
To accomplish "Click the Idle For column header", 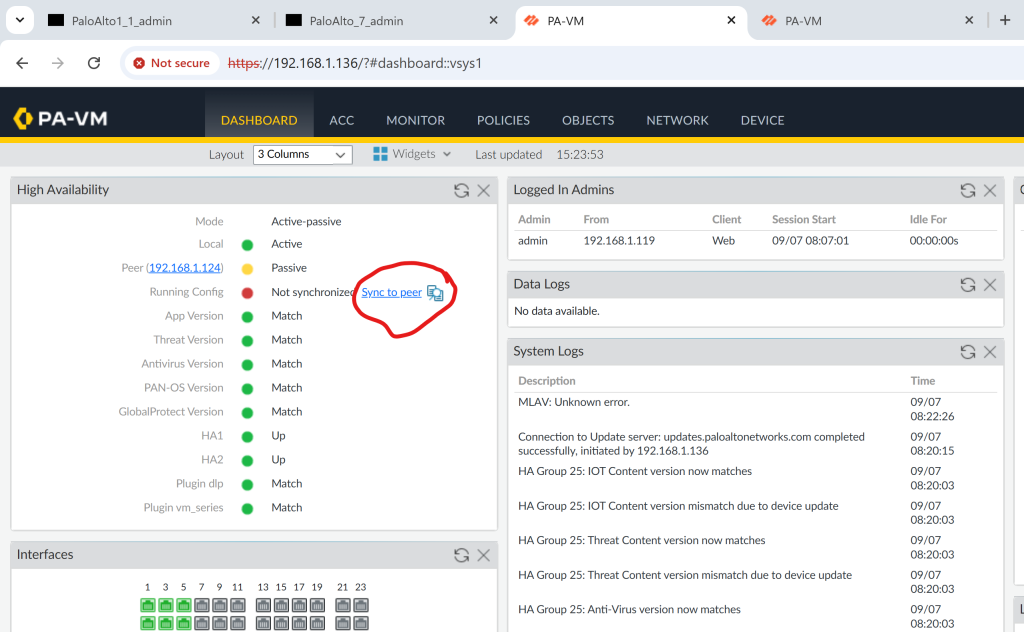I will pyautogui.click(x=928, y=219).
